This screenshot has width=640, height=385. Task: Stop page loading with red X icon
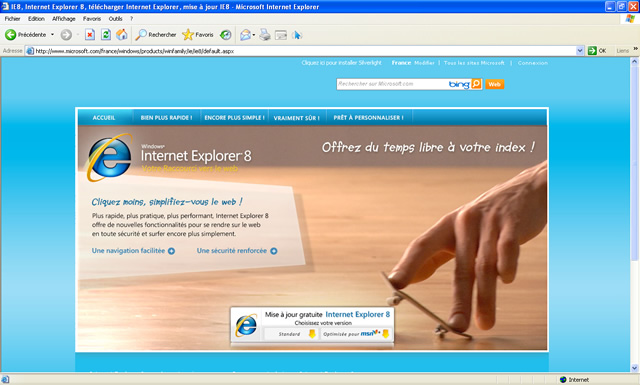(x=90, y=35)
